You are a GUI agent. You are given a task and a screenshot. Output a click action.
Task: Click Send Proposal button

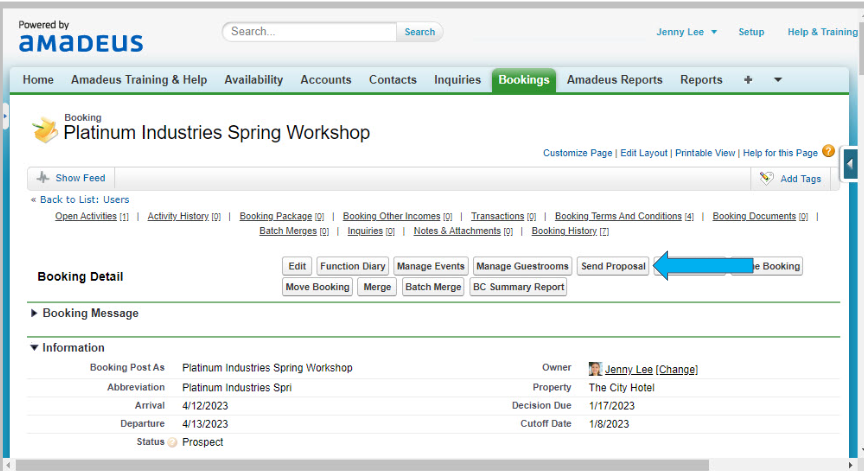click(x=613, y=266)
